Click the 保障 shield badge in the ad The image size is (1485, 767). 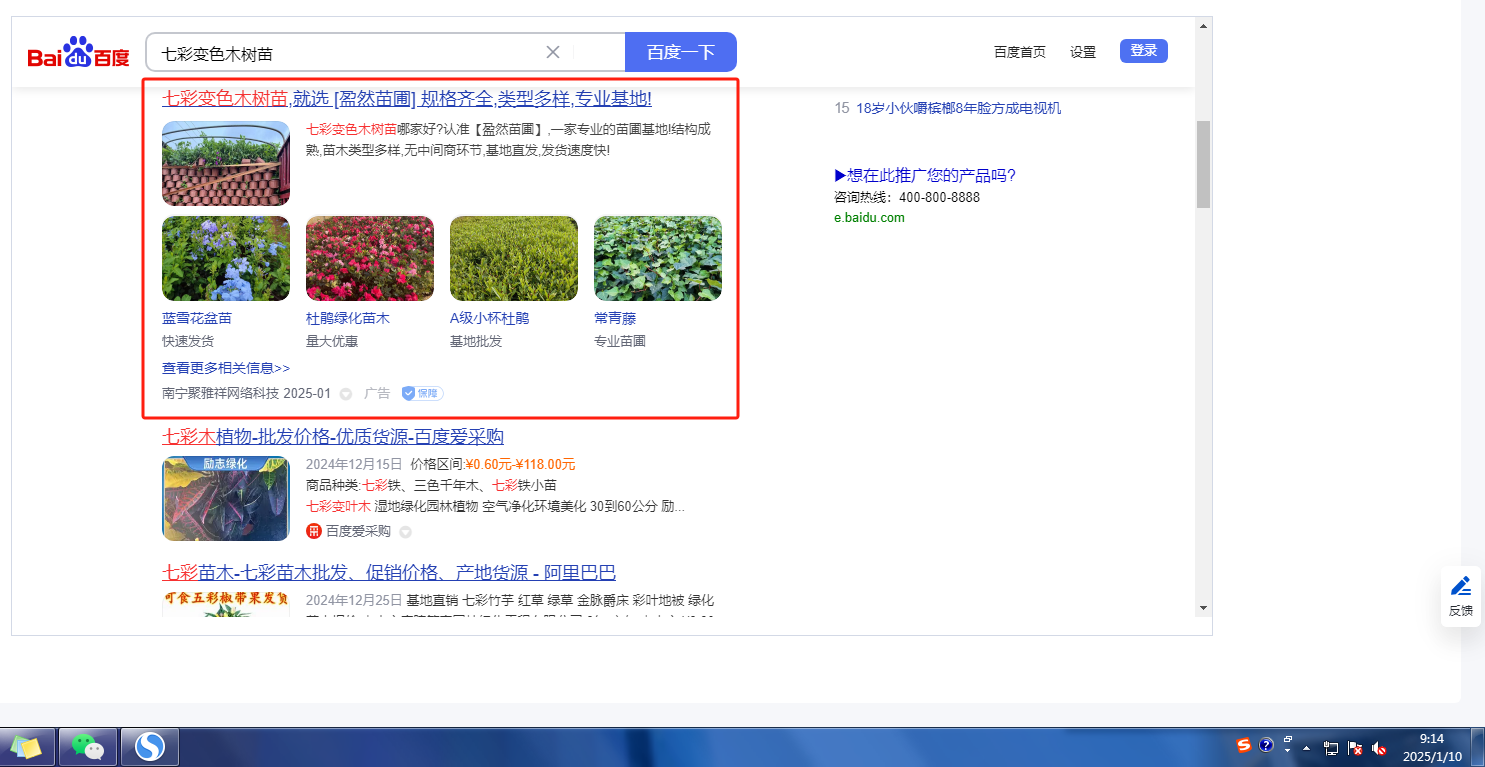coord(422,393)
